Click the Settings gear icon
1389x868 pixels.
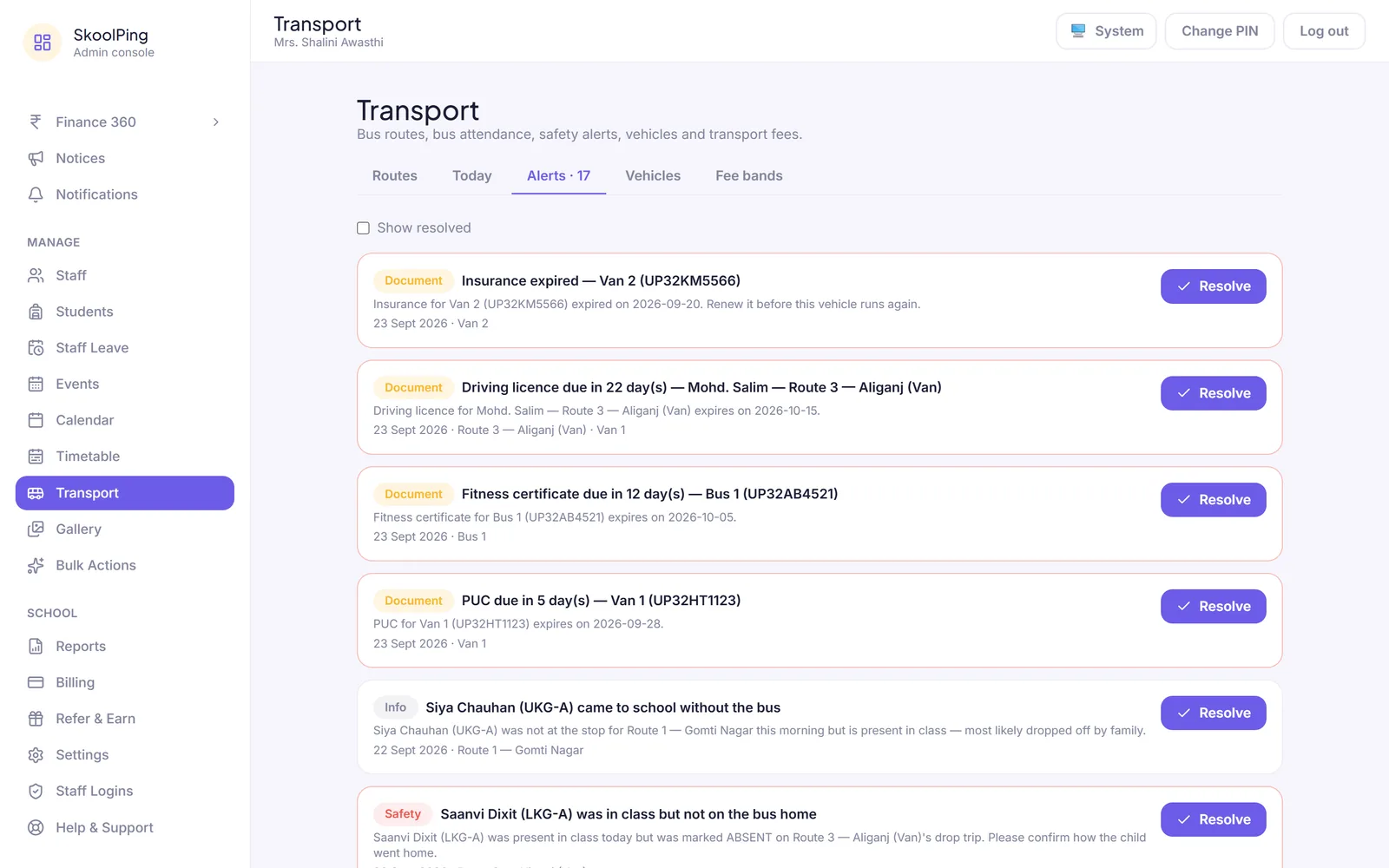click(x=36, y=755)
